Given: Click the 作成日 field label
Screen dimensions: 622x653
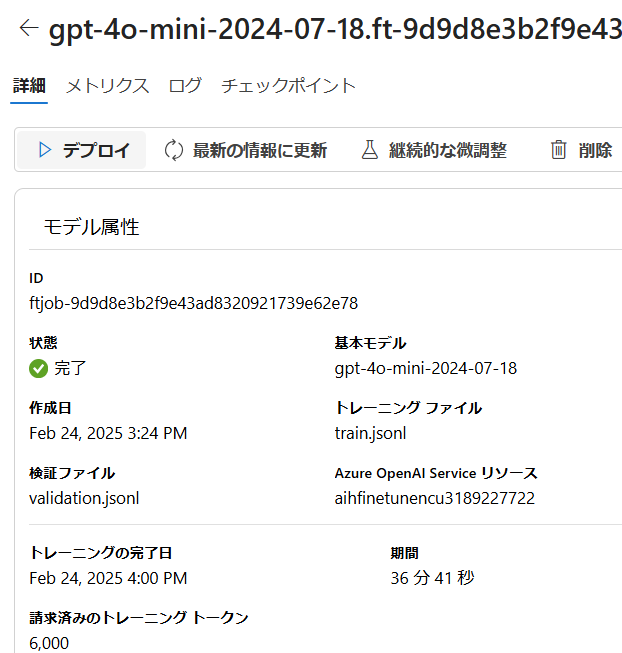Looking at the screenshot, I should click(50, 408).
